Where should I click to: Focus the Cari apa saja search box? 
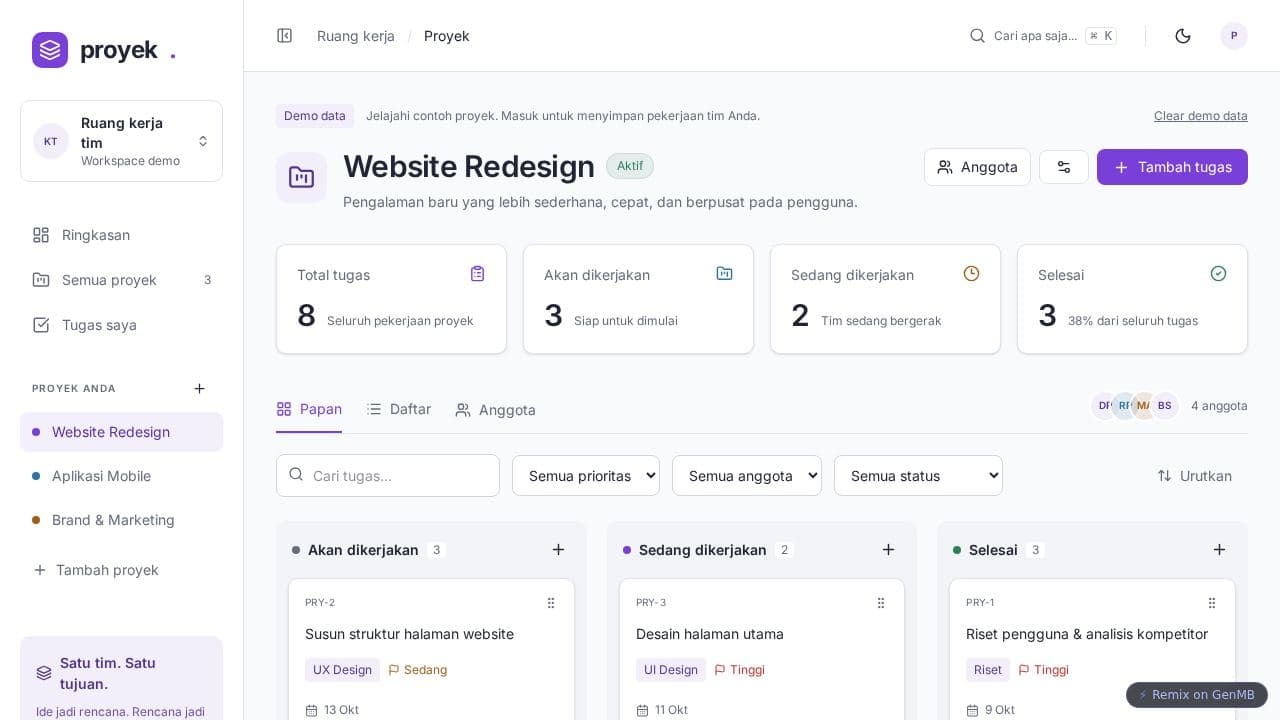pos(1043,36)
